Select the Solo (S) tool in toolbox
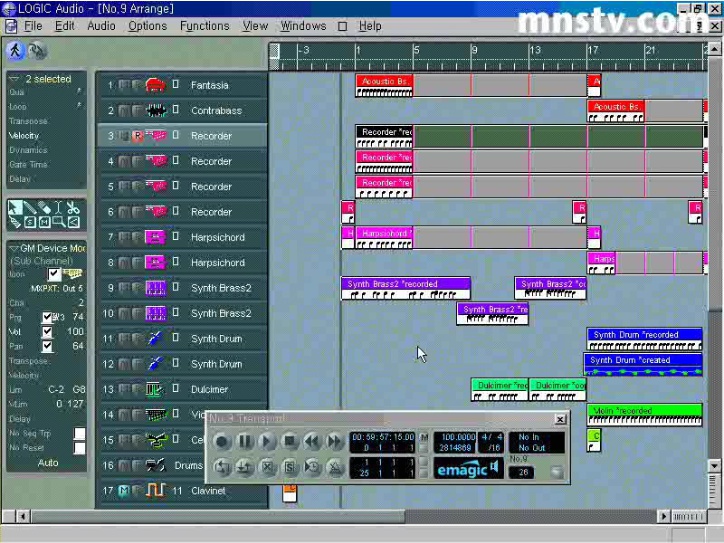Viewport: 724px width, 543px height. [x=30, y=222]
